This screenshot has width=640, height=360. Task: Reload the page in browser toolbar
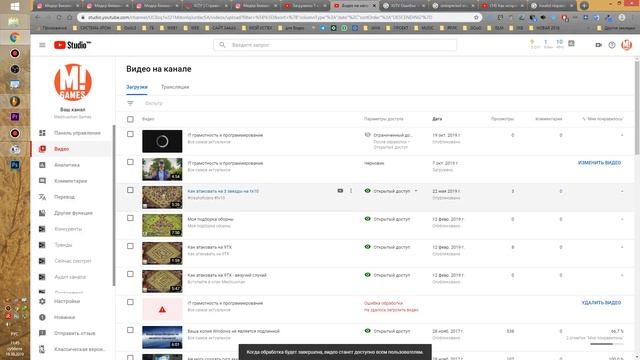pos(59,18)
